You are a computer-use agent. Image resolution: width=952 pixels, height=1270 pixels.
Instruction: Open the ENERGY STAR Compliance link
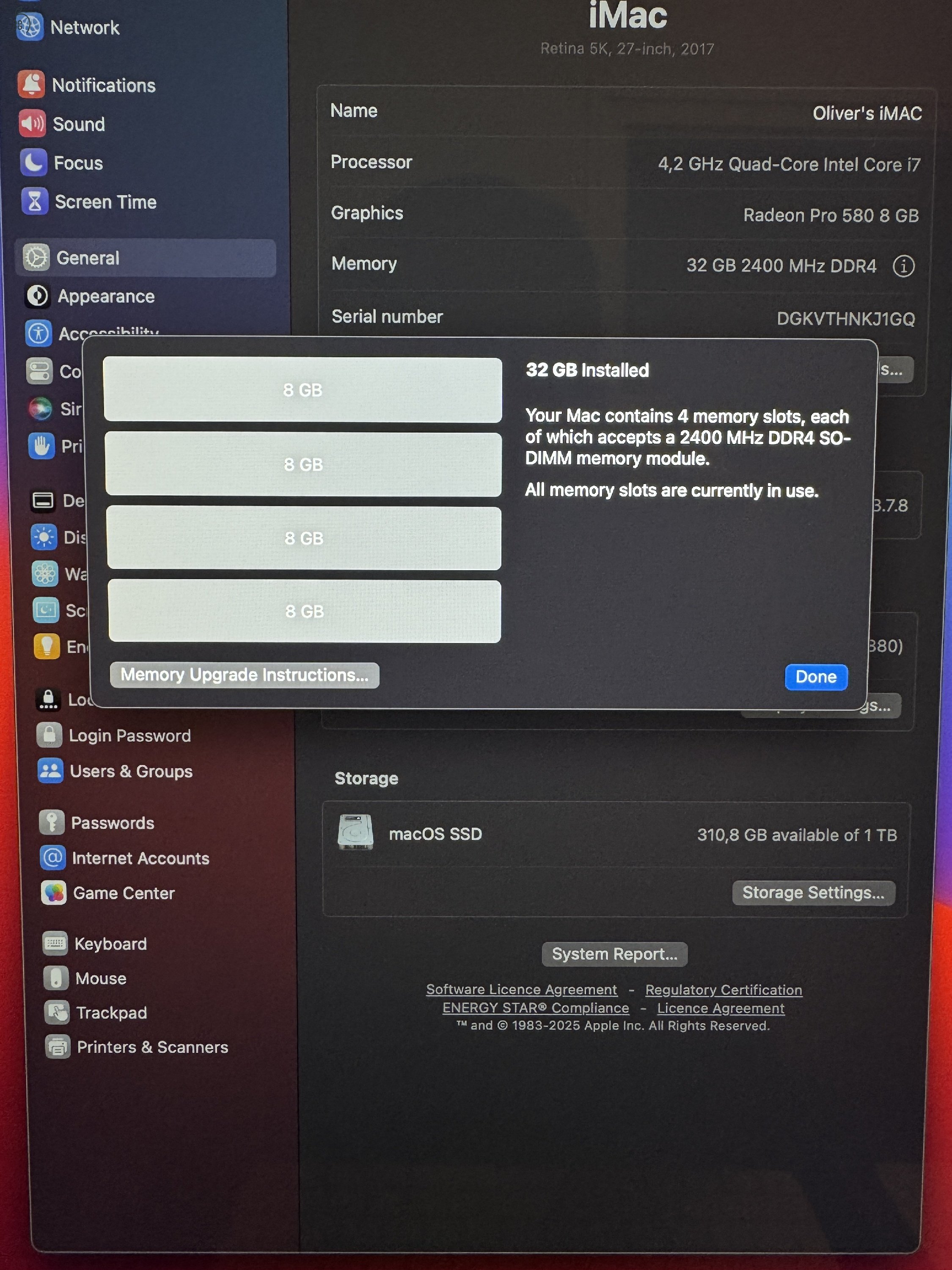click(x=536, y=1008)
